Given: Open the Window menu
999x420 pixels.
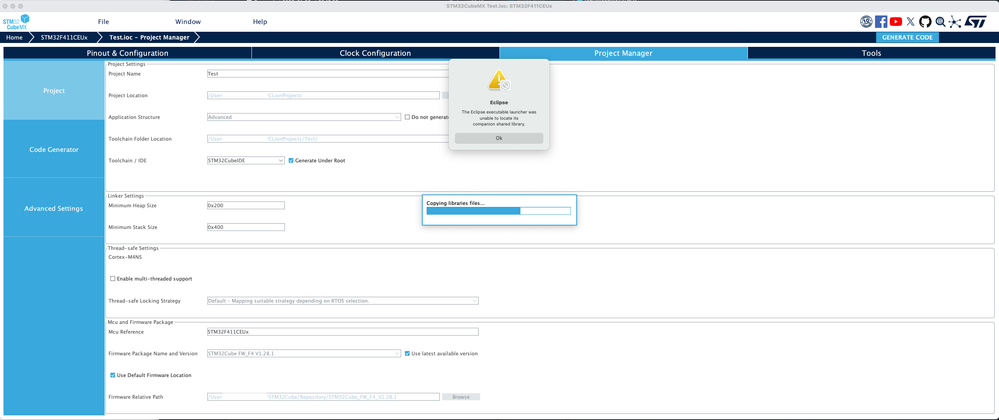Looking at the screenshot, I should 188,22.
